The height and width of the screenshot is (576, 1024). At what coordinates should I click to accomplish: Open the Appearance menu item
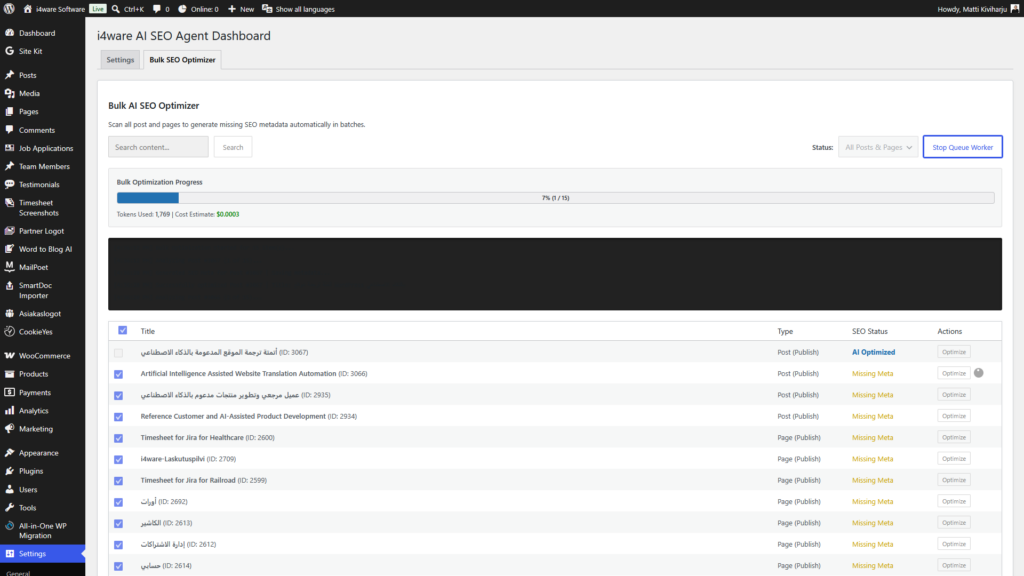39,453
